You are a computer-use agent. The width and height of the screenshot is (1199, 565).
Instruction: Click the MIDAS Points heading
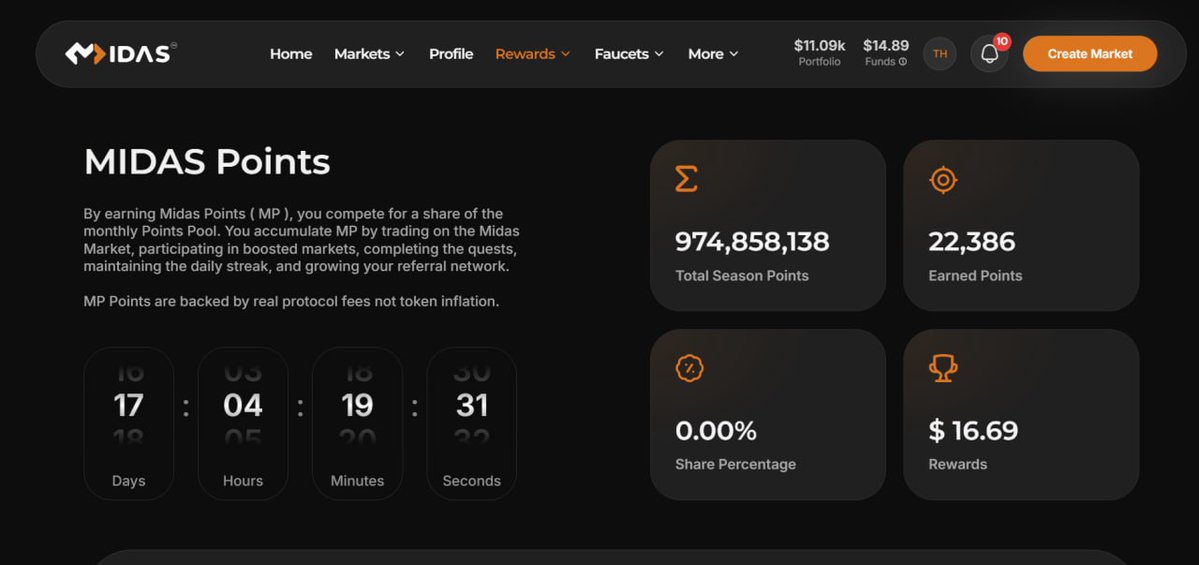[206, 162]
